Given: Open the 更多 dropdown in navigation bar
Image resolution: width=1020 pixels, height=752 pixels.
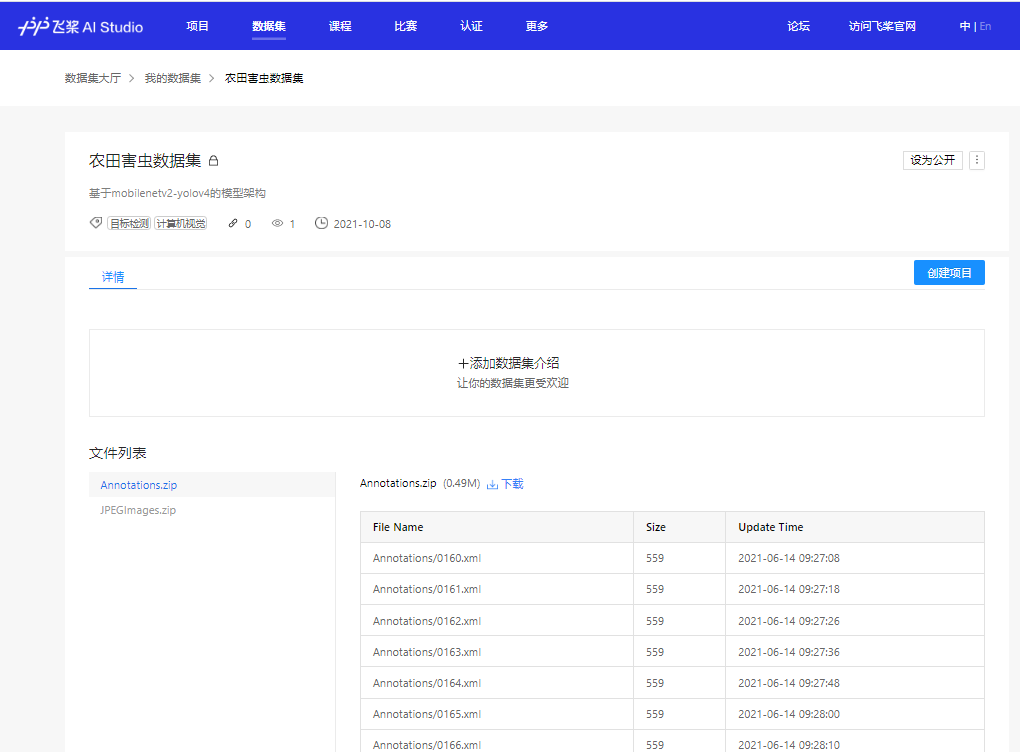Looking at the screenshot, I should pyautogui.click(x=536, y=26).
